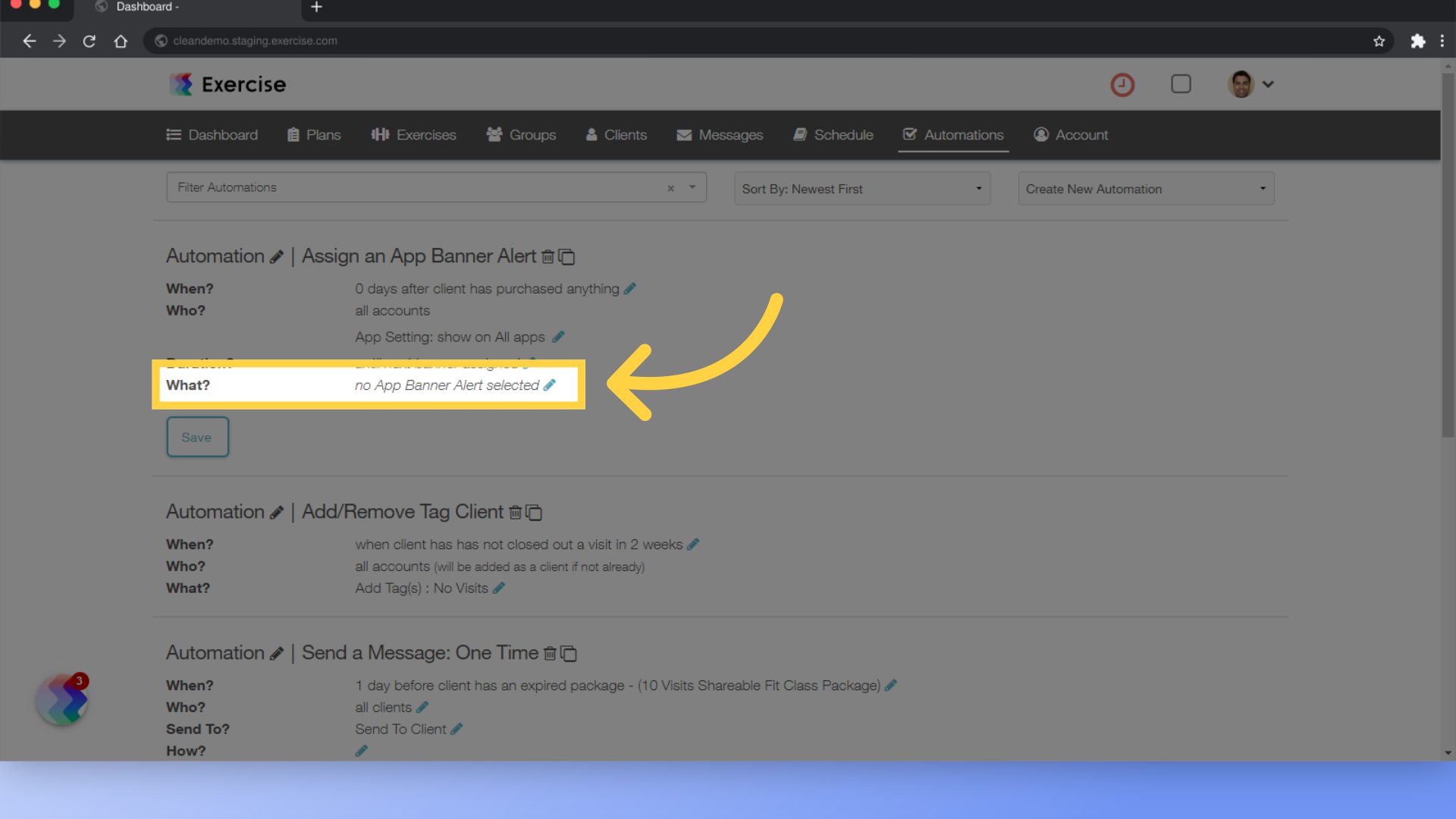This screenshot has width=1456, height=819.
Task: Click the user profile avatar in top right
Action: pyautogui.click(x=1242, y=84)
